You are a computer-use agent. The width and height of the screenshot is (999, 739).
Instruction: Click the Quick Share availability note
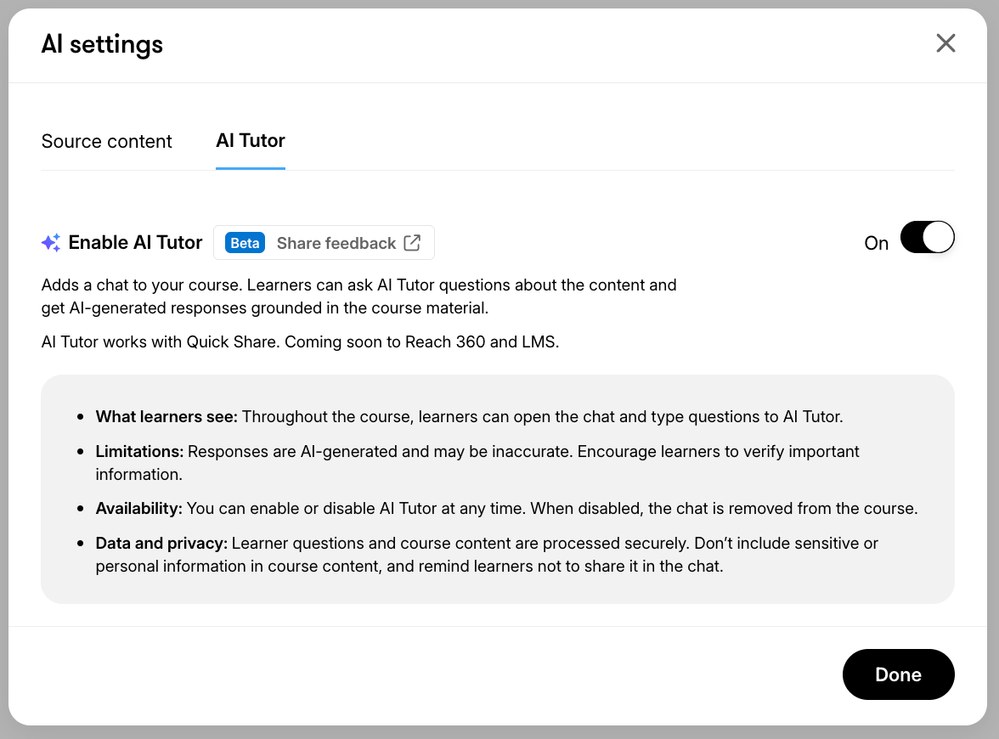click(x=300, y=342)
